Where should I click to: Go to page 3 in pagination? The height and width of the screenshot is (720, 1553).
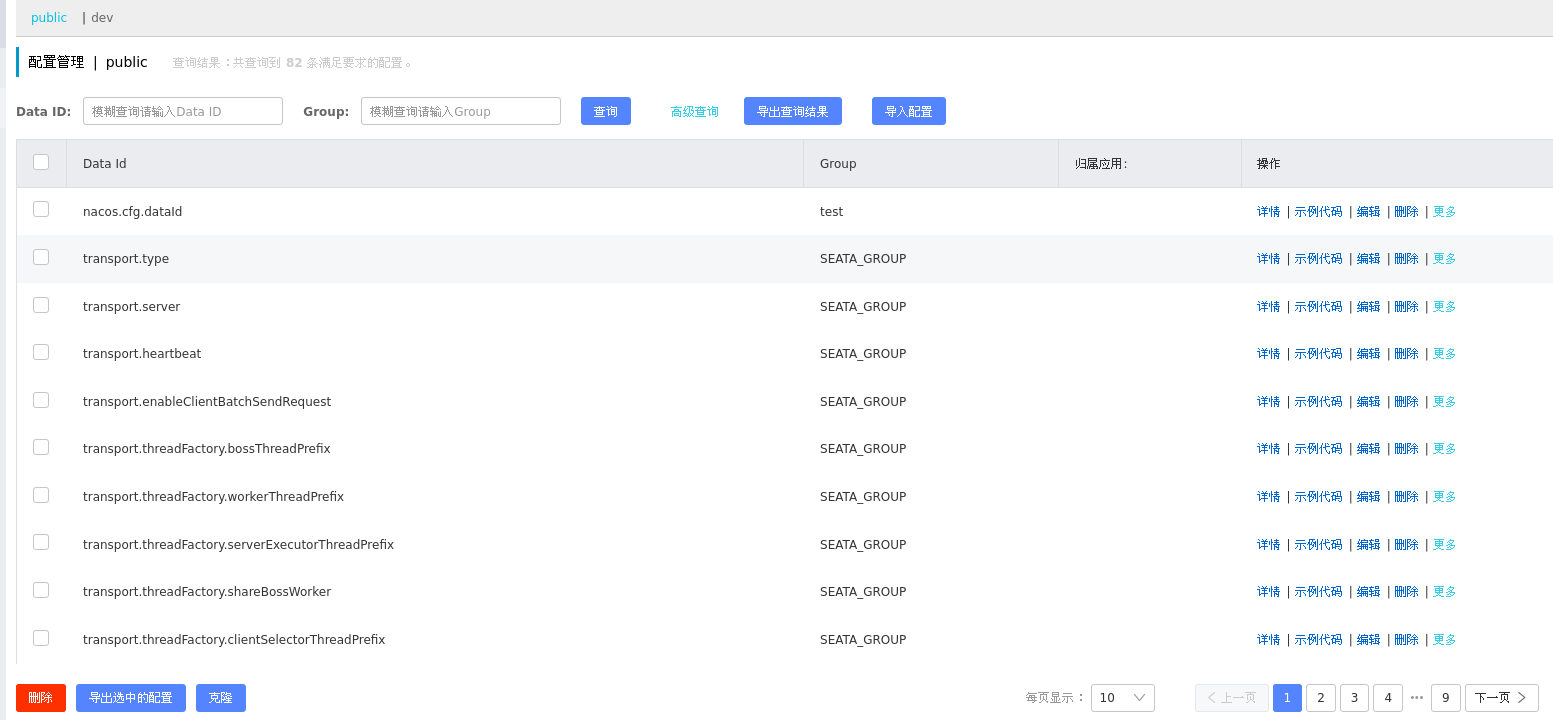coord(1354,697)
